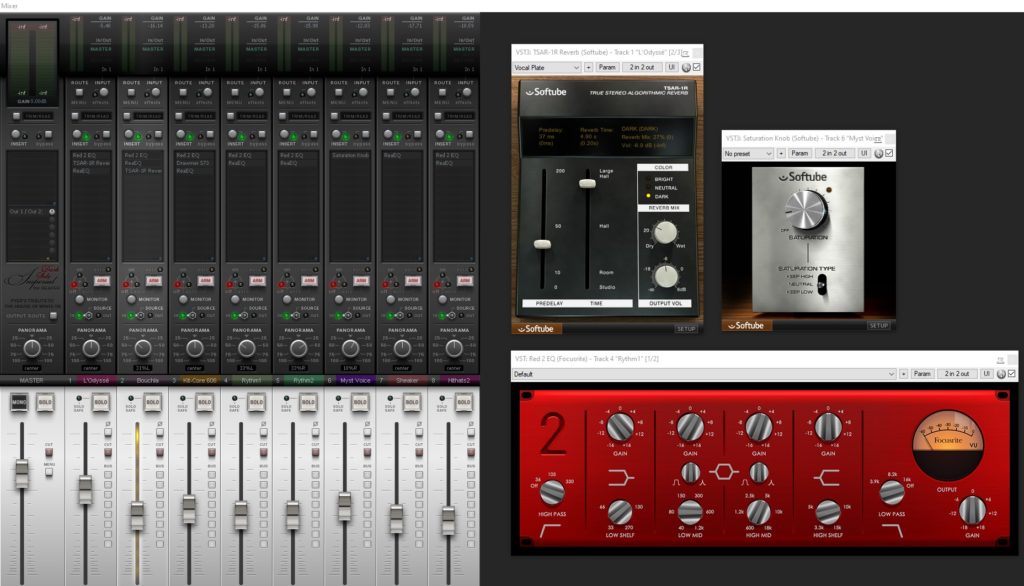
Task: Click the Master volume fader
Action: point(22,474)
